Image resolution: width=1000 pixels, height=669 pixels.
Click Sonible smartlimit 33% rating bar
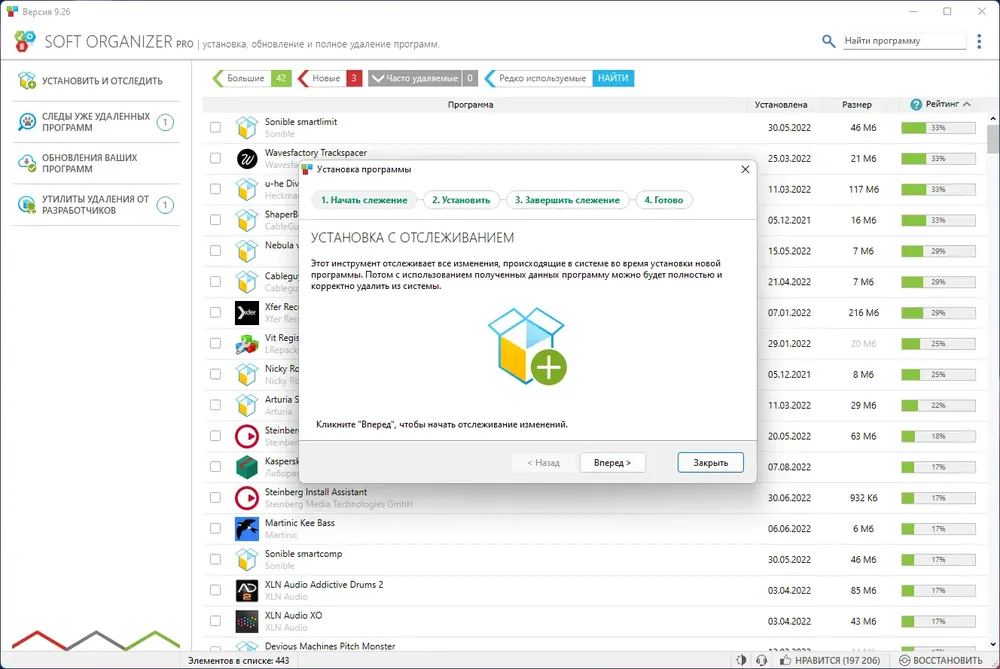point(938,128)
